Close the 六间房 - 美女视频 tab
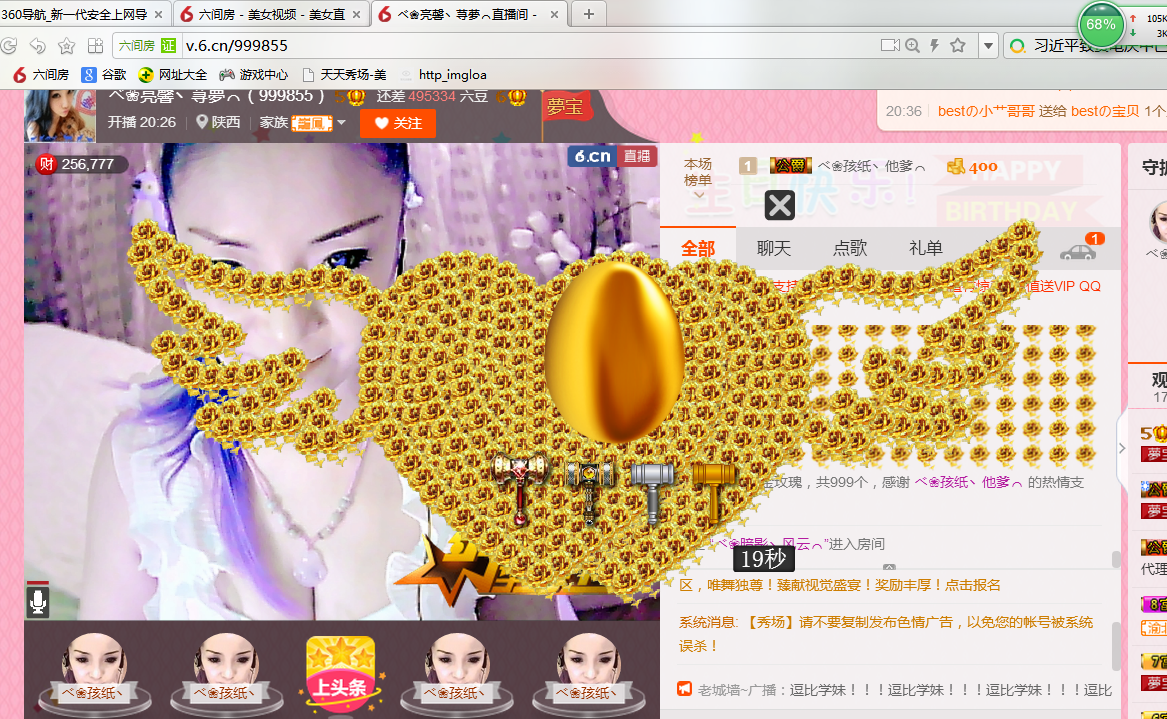Screen dimensions: 1167x719 pos(357,14)
